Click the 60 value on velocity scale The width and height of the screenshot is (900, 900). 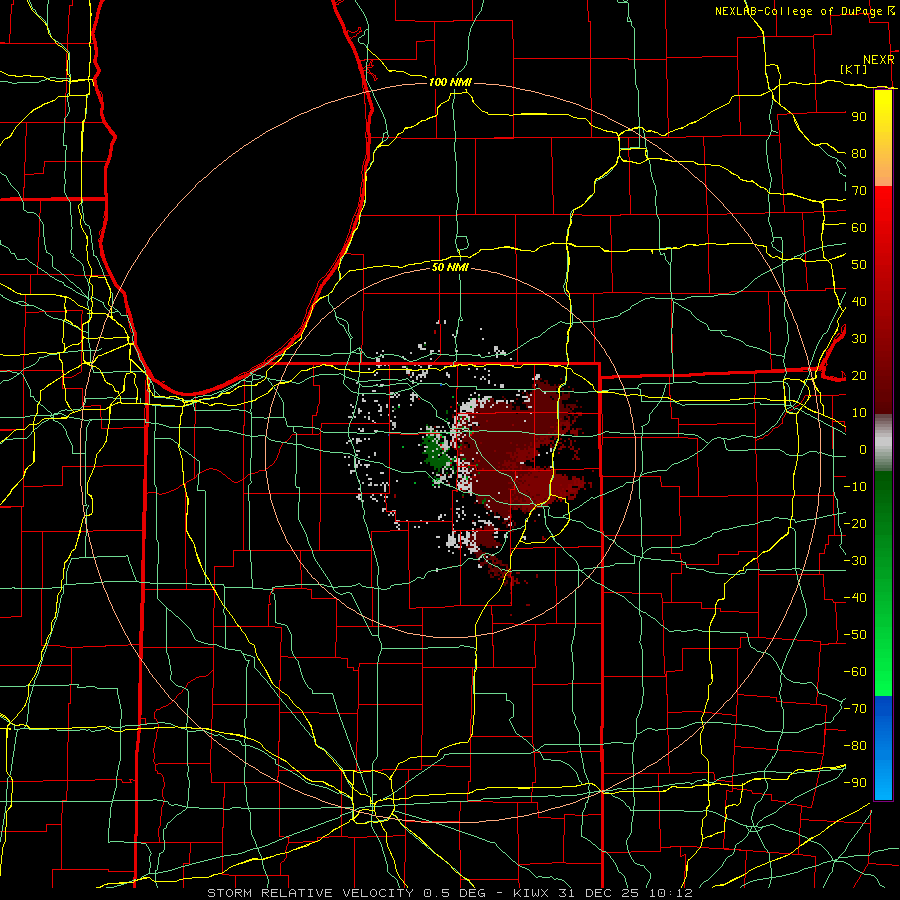click(x=859, y=227)
